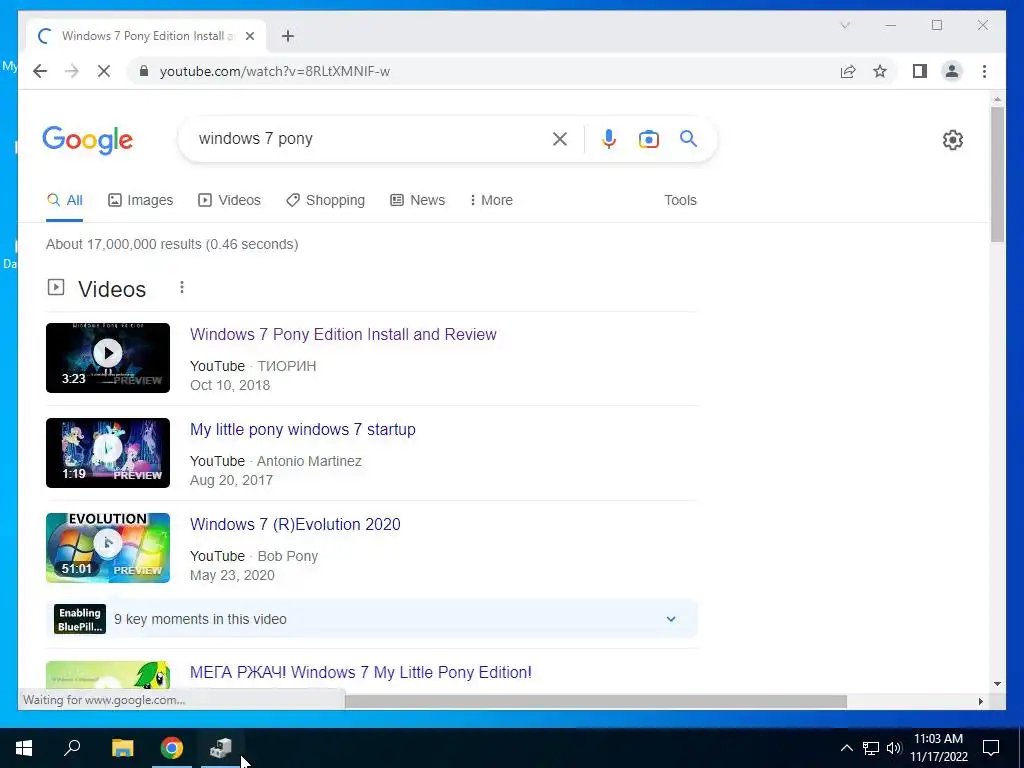Start voice search with the microphone icon
The height and width of the screenshot is (768, 1024).
tap(609, 138)
